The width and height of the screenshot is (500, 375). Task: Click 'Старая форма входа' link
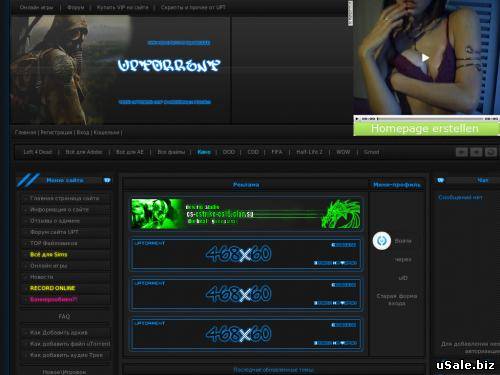[397, 300]
